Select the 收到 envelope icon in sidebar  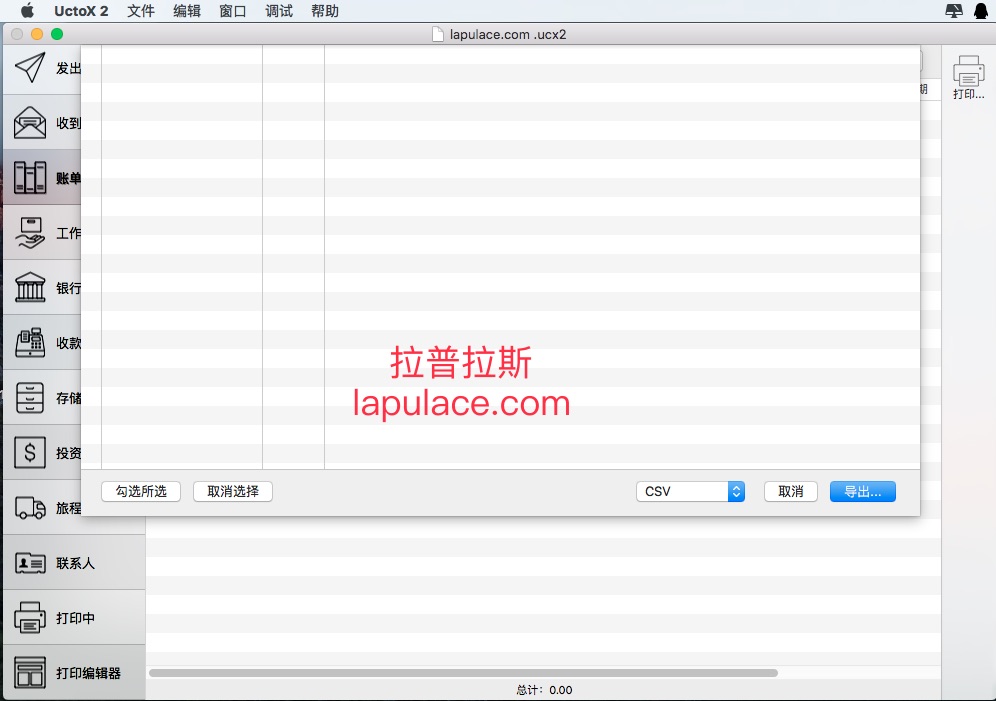pos(30,123)
